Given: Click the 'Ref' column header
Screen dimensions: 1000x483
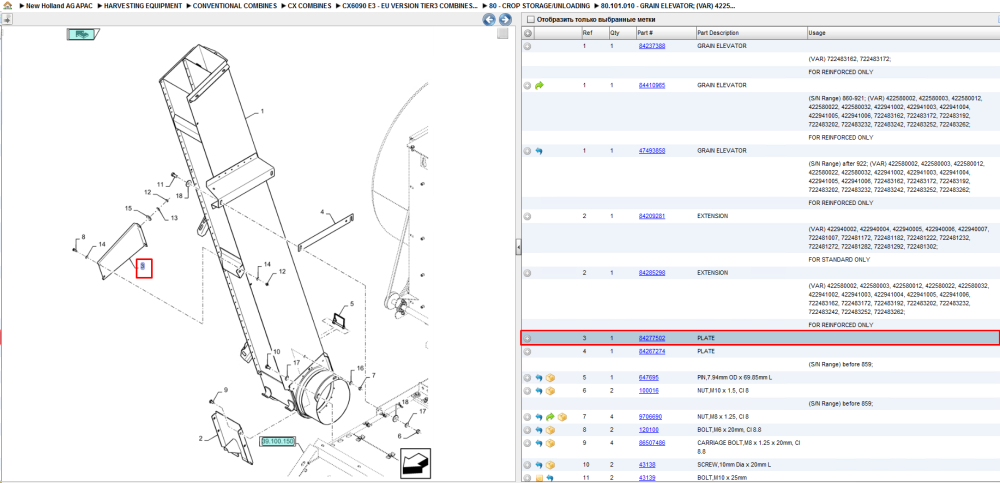Looking at the screenshot, I should pos(594,33).
